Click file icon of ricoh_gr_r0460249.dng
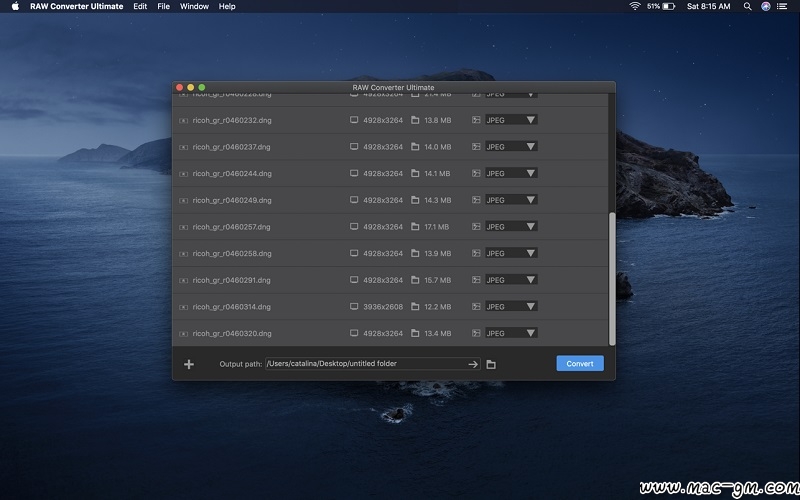Image resolution: width=800 pixels, height=500 pixels. 183,201
